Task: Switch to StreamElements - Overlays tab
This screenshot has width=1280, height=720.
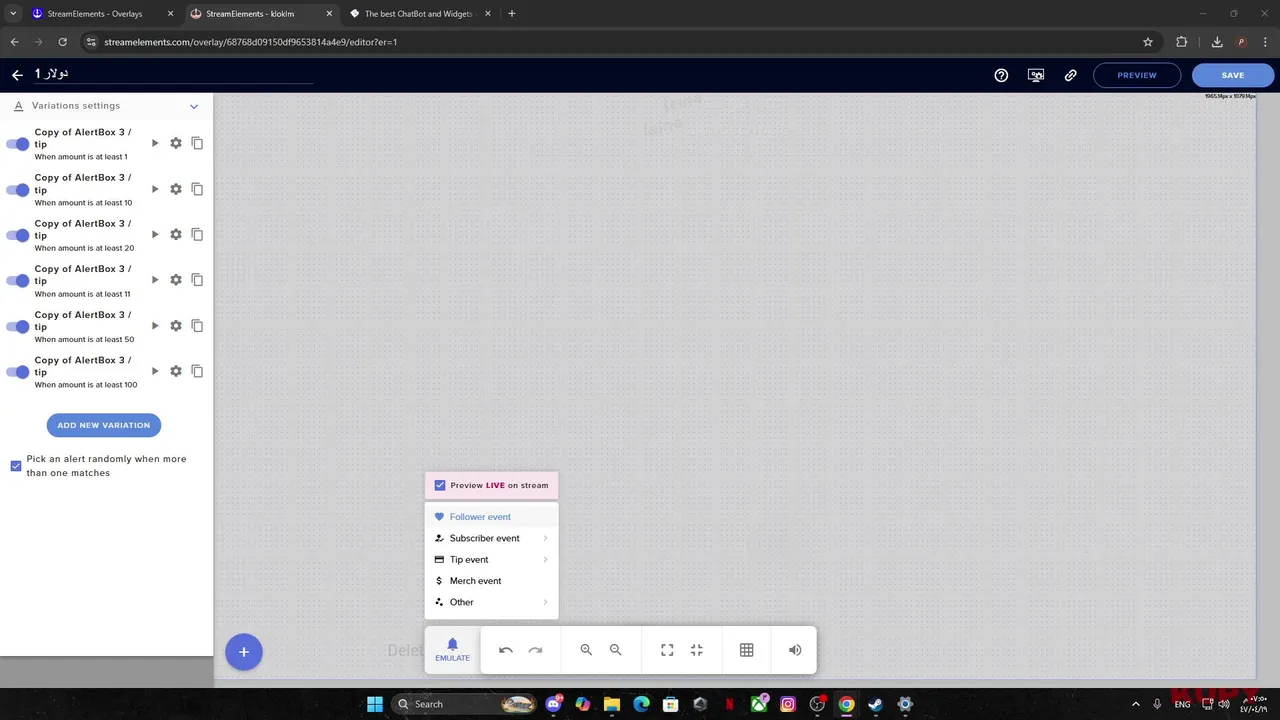Action: point(101,14)
